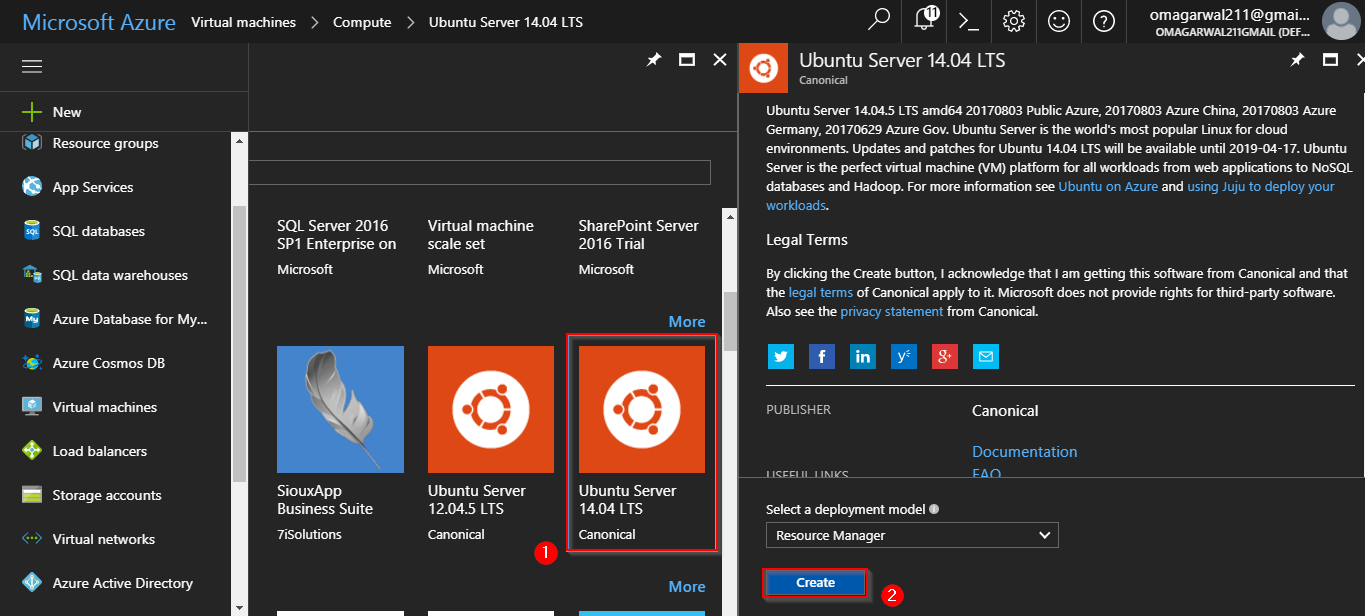This screenshot has height=616, width=1365.
Task: Click More link above Ubuntu tiles
Action: pyautogui.click(x=687, y=321)
